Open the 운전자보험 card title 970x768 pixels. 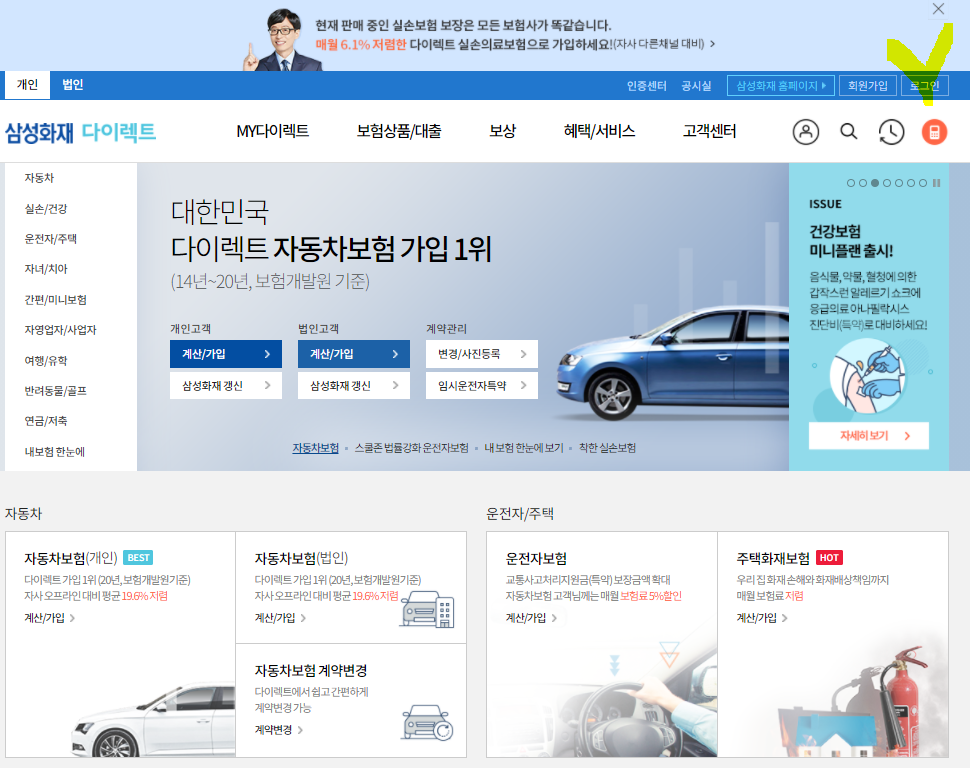[536, 558]
